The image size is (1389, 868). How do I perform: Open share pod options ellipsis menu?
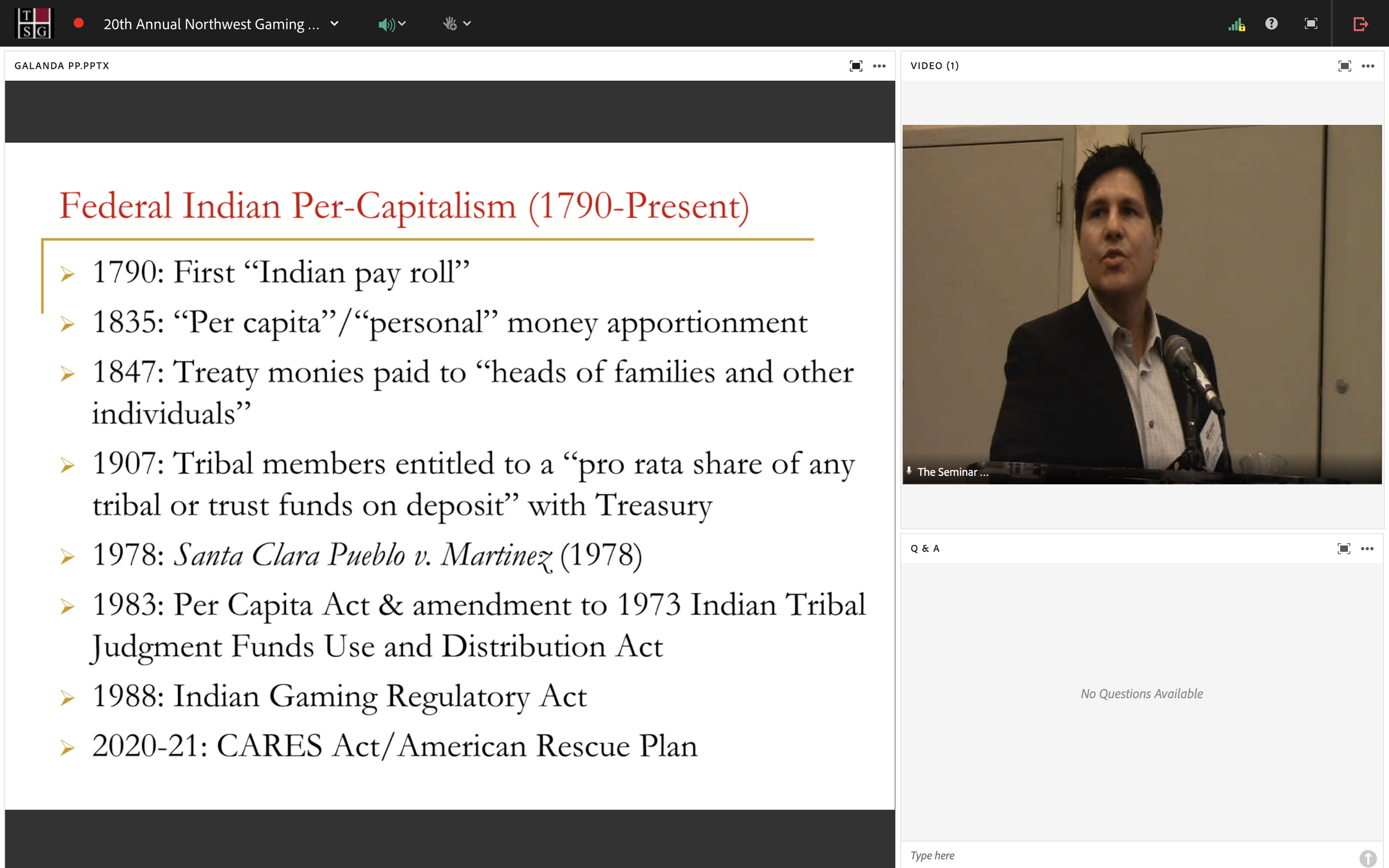[879, 66]
